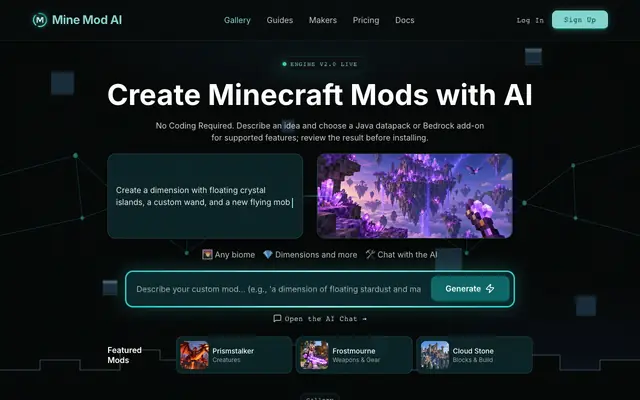This screenshot has width=640, height=400.
Task: Click the lightning bolt icon in Generate
Action: (x=490, y=289)
